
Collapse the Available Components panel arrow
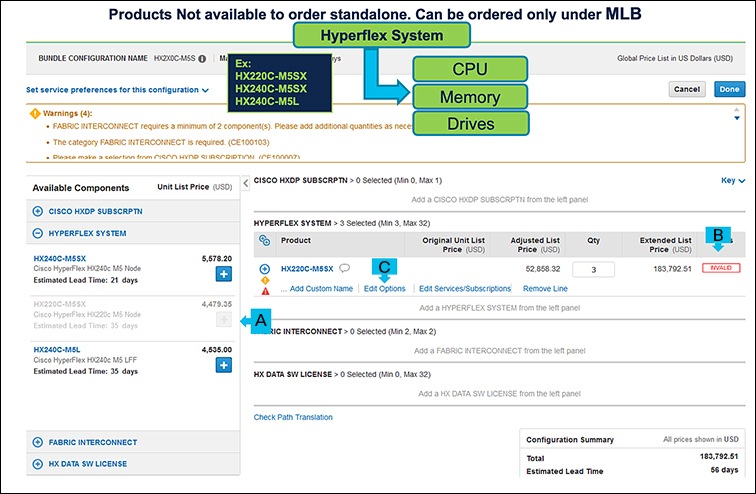tap(246, 184)
